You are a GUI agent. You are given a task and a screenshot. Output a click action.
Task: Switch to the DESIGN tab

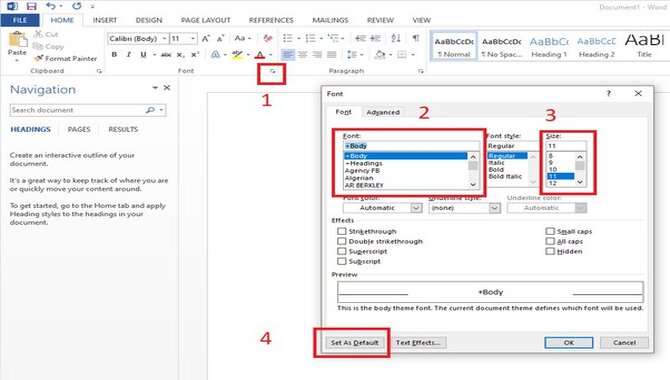tap(149, 20)
